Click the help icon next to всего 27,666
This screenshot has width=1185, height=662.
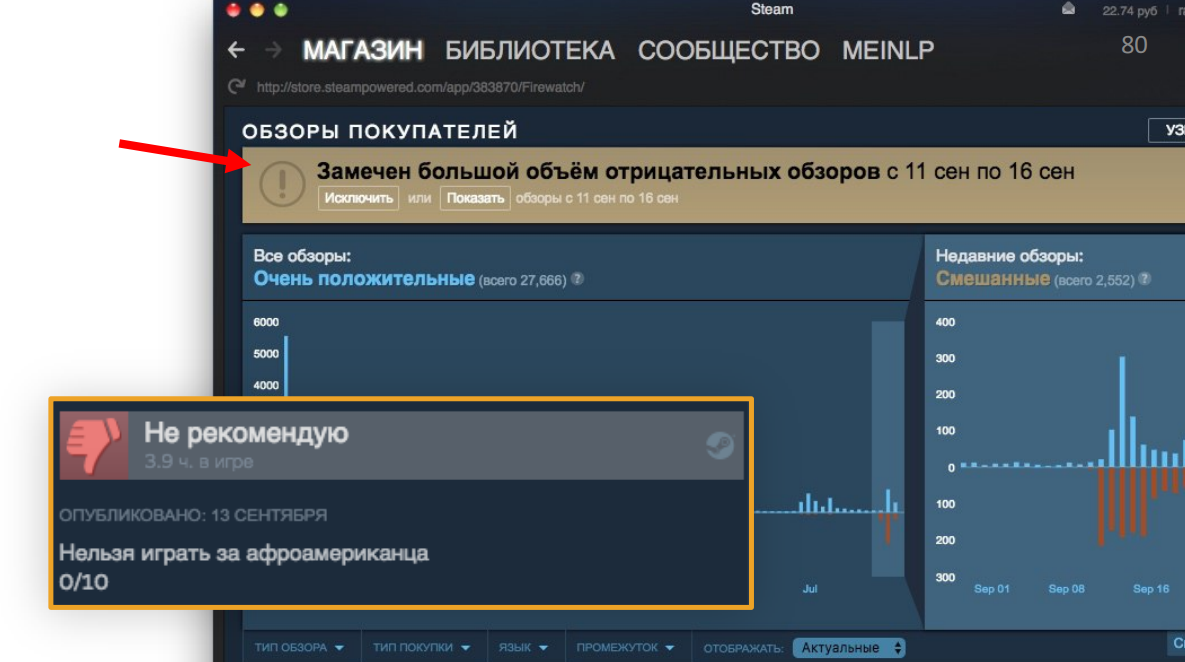click(x=576, y=280)
